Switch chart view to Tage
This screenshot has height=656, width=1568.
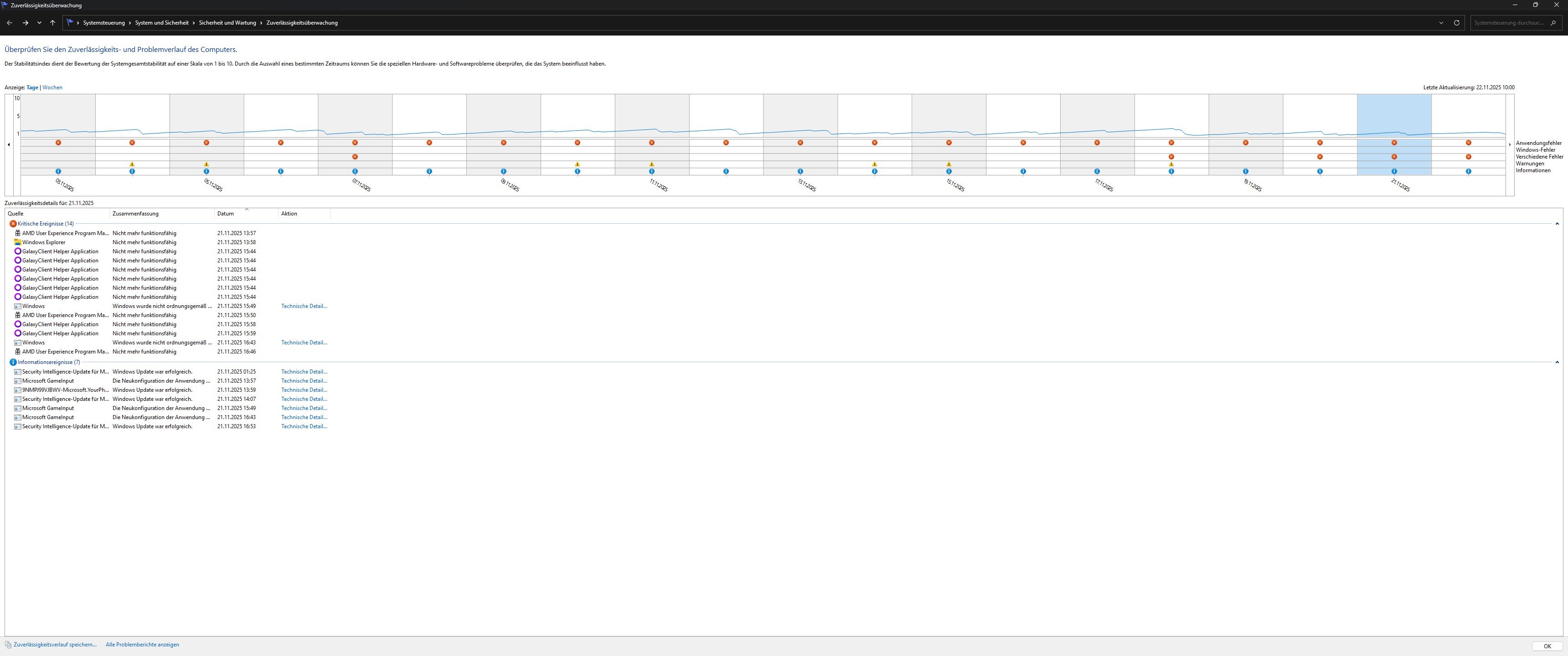point(32,87)
